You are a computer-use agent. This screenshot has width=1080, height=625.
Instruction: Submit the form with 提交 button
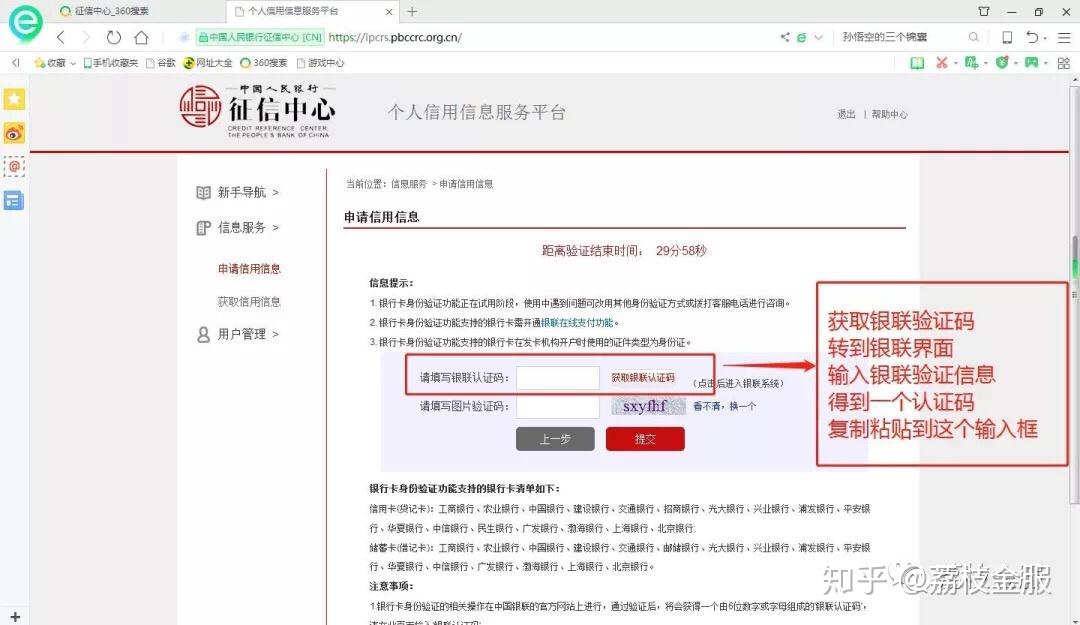point(645,439)
